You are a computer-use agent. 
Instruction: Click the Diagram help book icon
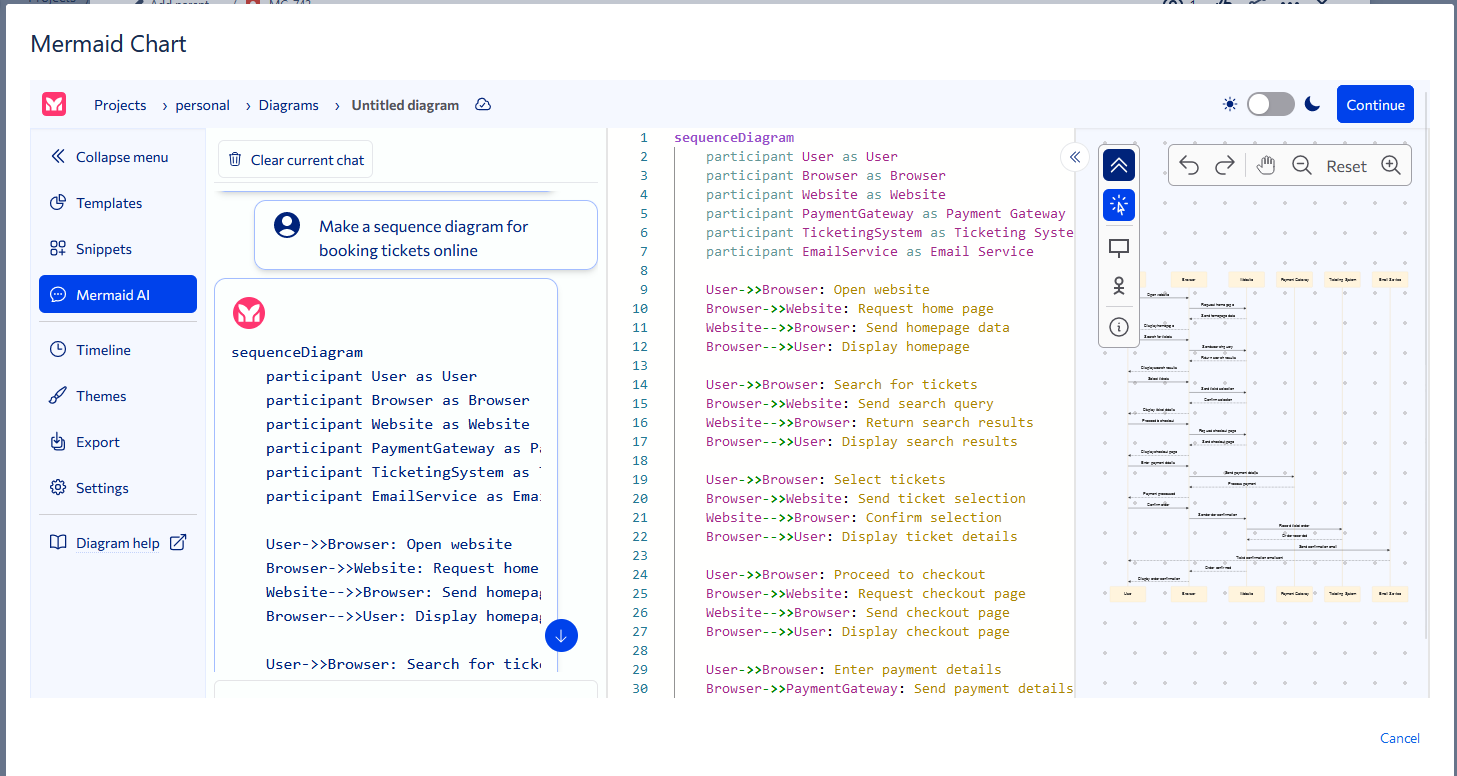58,543
